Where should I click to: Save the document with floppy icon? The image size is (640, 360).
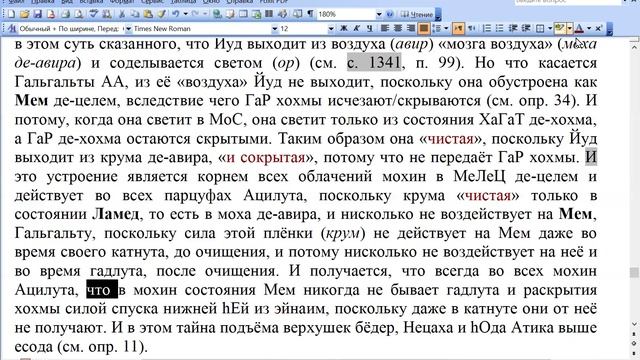[x=38, y=14]
